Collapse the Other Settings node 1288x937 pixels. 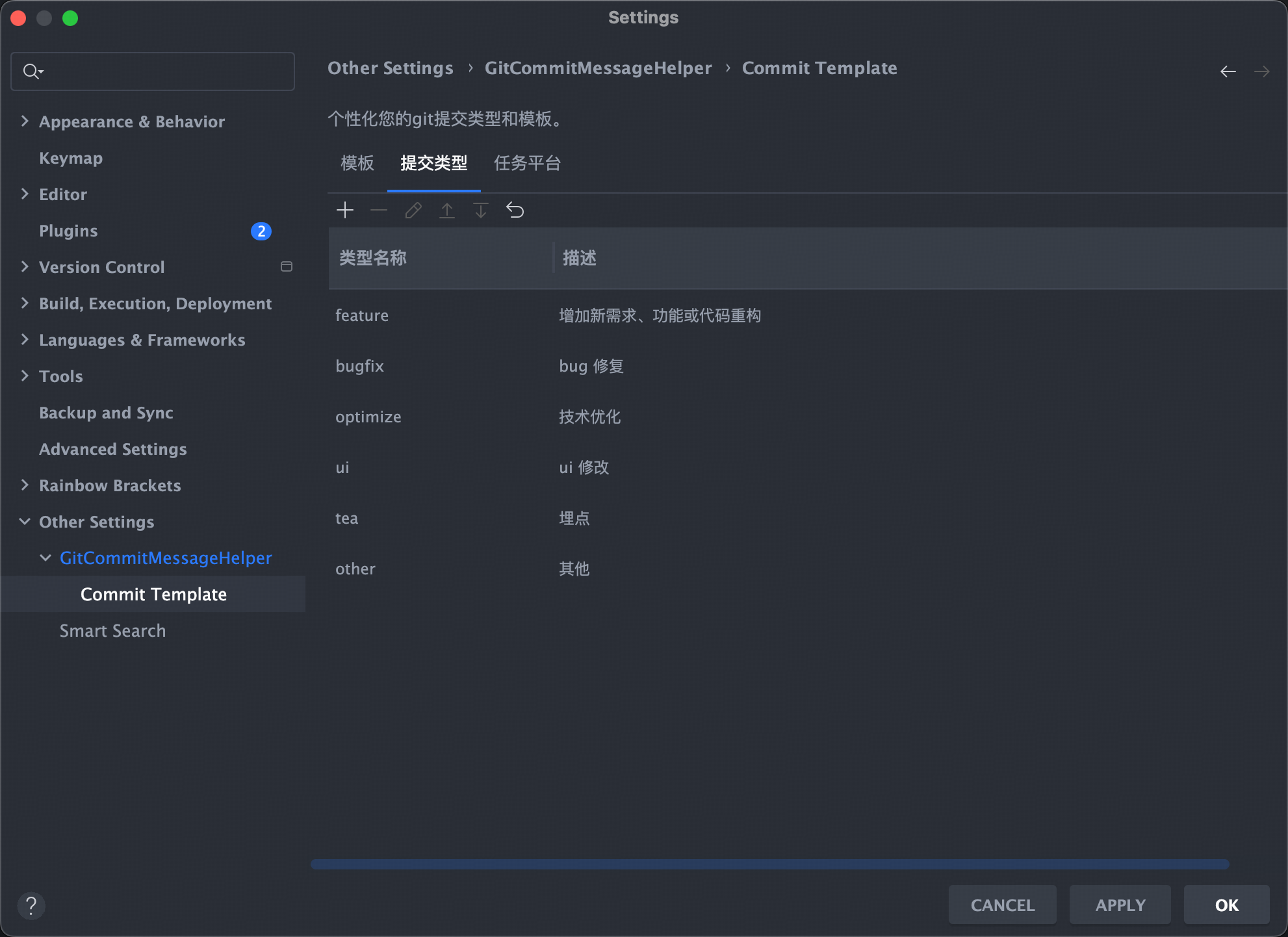(x=25, y=521)
